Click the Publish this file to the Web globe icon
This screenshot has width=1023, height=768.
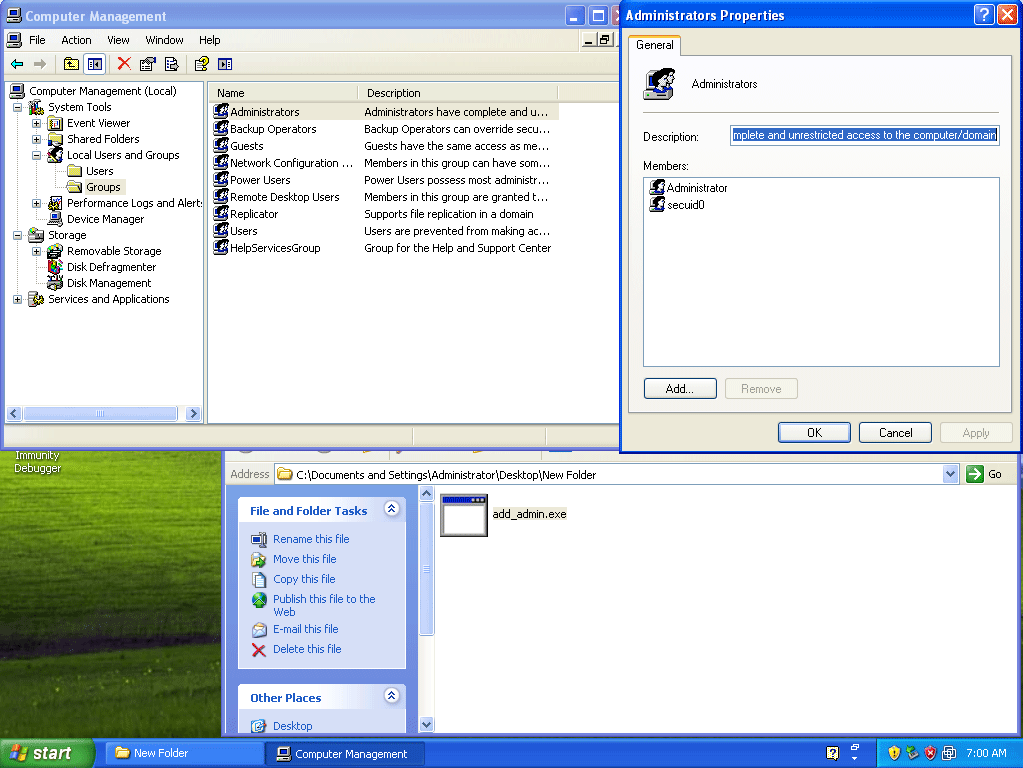click(x=259, y=600)
